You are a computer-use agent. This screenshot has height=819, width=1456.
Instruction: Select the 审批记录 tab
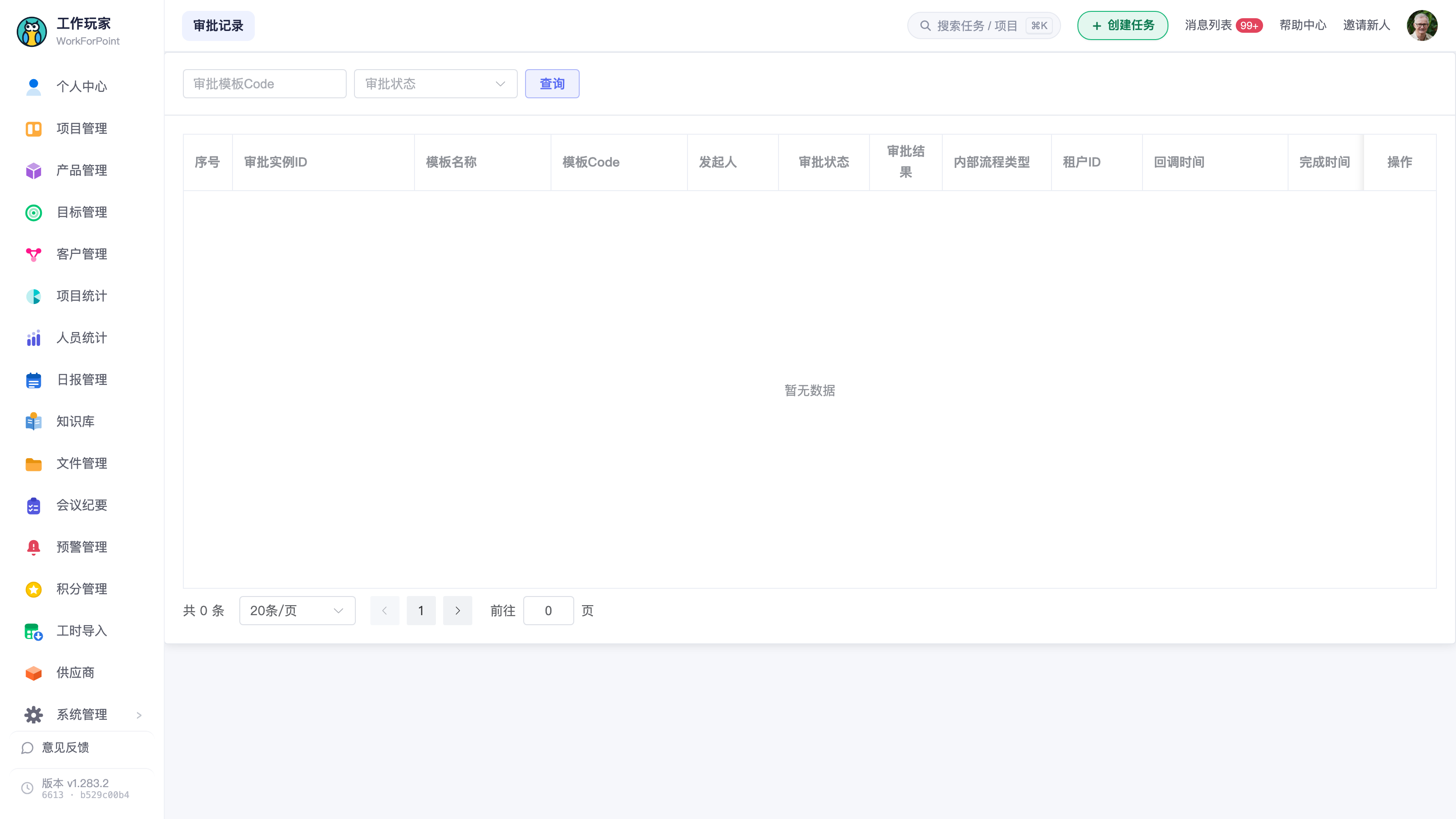point(218,25)
